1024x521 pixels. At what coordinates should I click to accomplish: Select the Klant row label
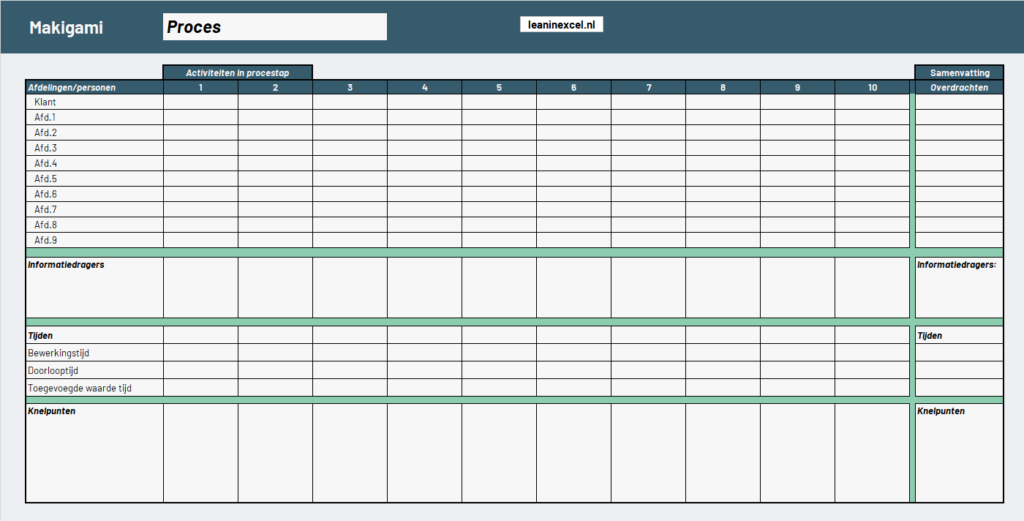click(44, 102)
